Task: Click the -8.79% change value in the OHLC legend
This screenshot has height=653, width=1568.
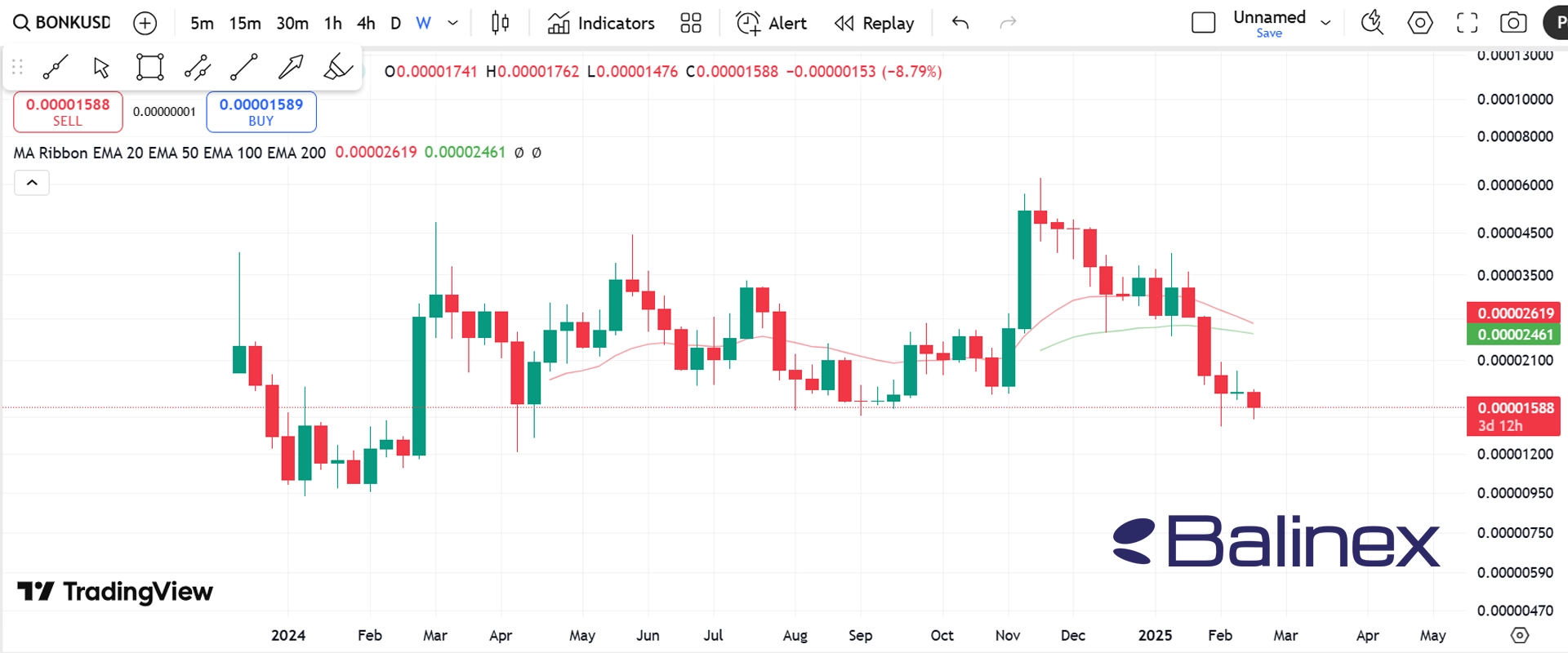Action: click(x=911, y=72)
